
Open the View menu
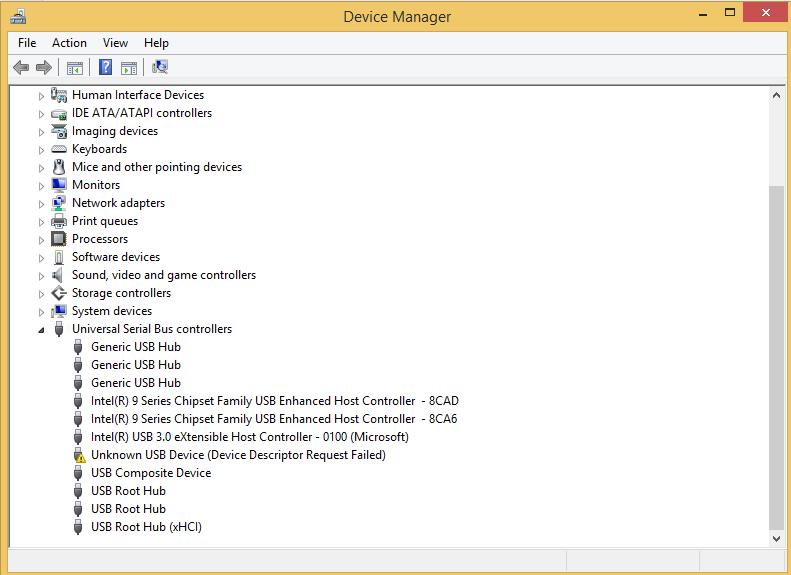[115, 43]
